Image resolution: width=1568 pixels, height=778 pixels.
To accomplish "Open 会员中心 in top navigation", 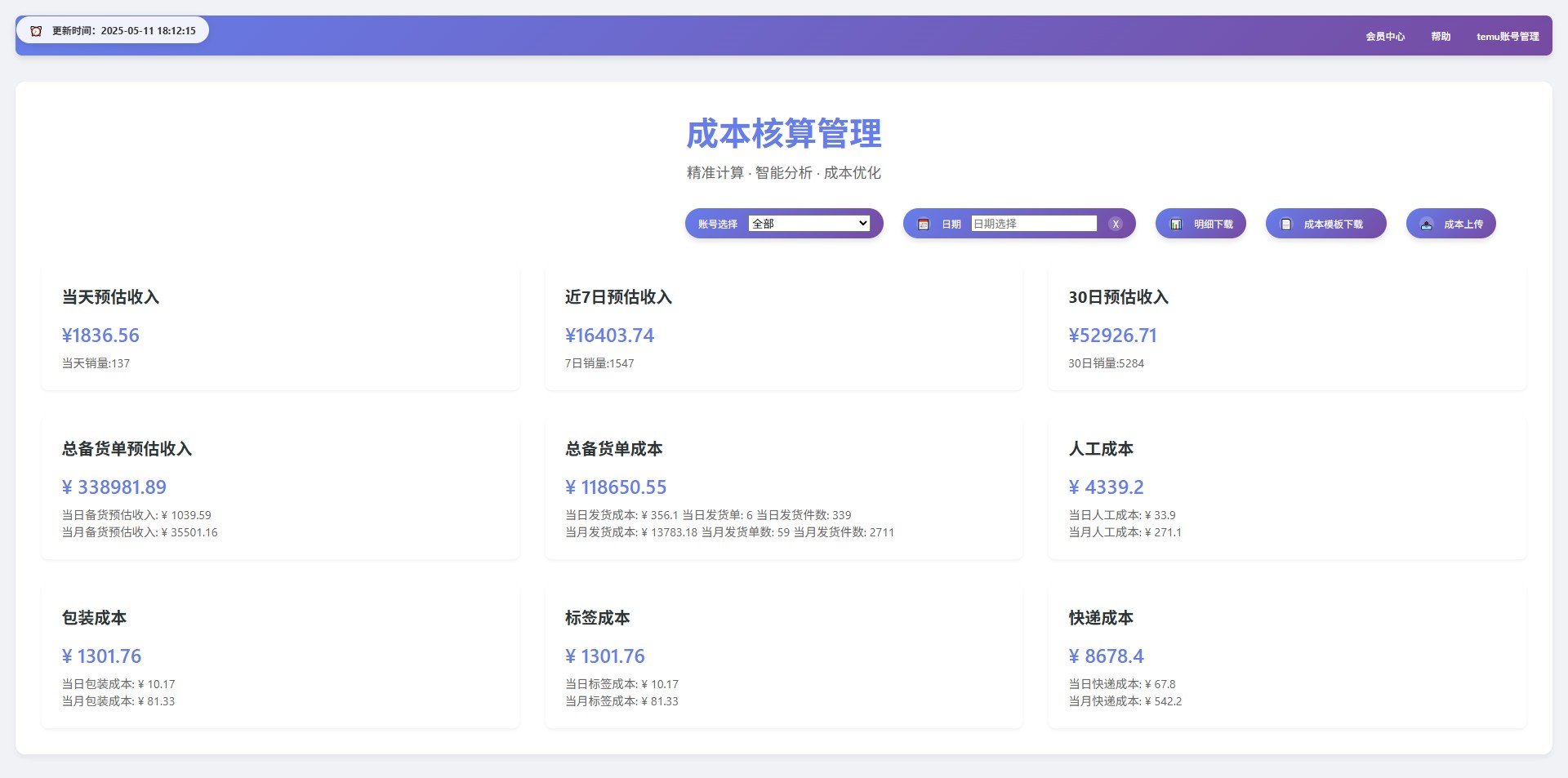I will (x=1386, y=35).
